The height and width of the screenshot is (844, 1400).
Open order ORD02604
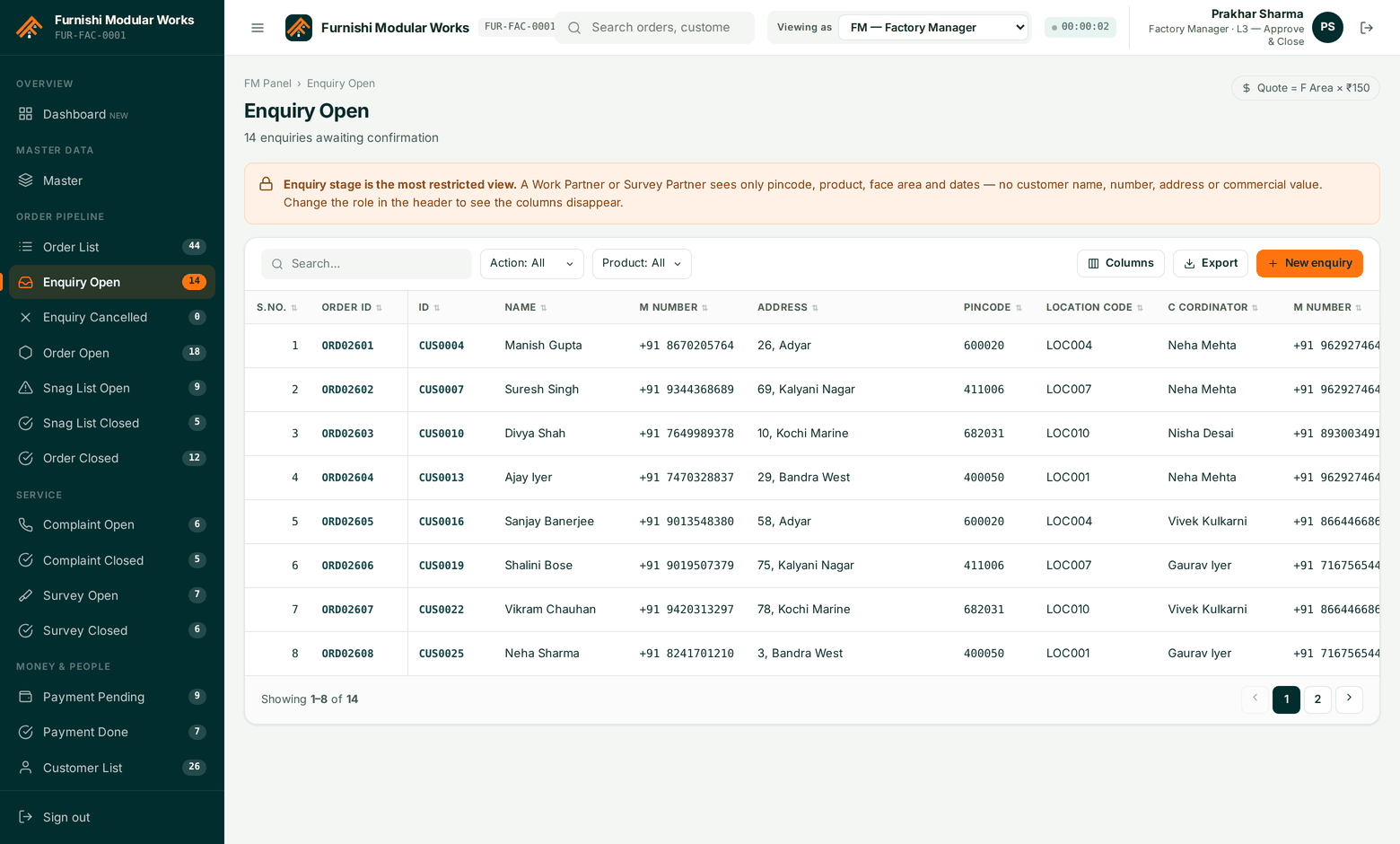click(347, 478)
